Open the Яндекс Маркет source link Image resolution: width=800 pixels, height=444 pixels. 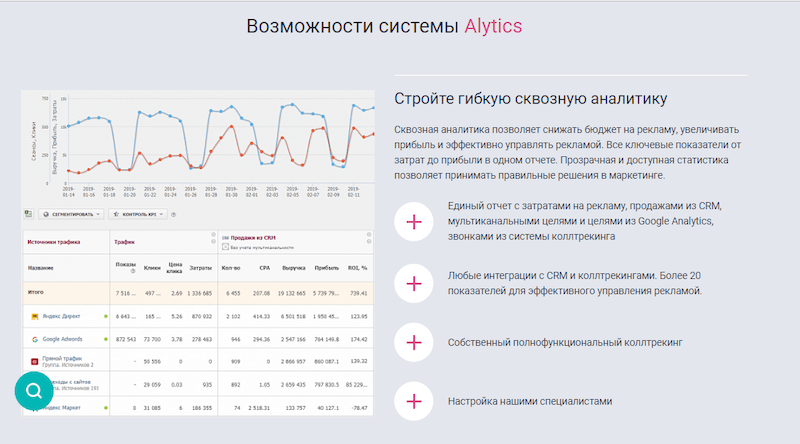click(x=62, y=408)
